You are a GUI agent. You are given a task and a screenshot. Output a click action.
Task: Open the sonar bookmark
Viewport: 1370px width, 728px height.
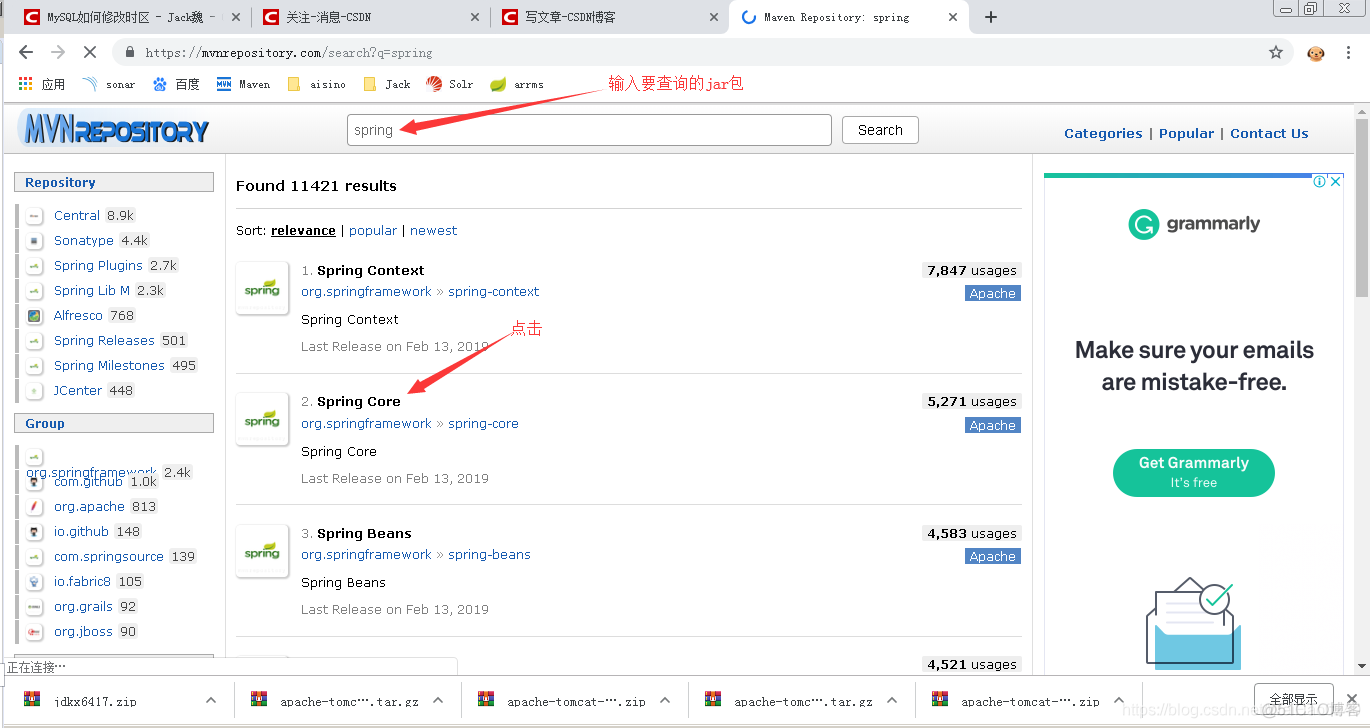[108, 84]
